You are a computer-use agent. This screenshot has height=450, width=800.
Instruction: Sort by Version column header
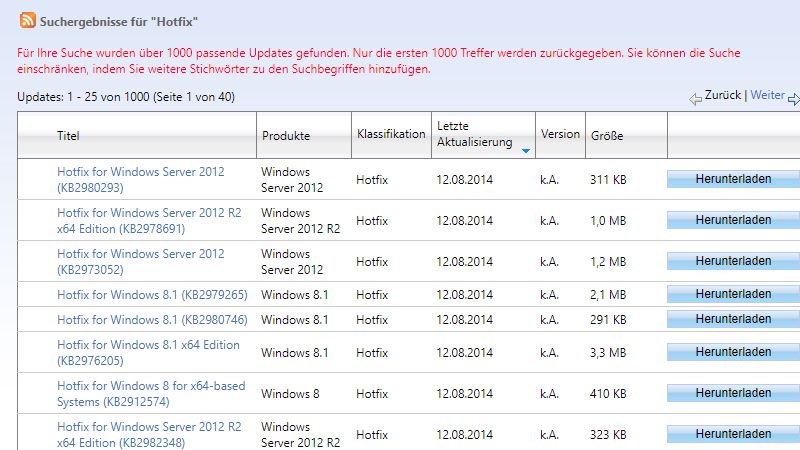coord(560,134)
